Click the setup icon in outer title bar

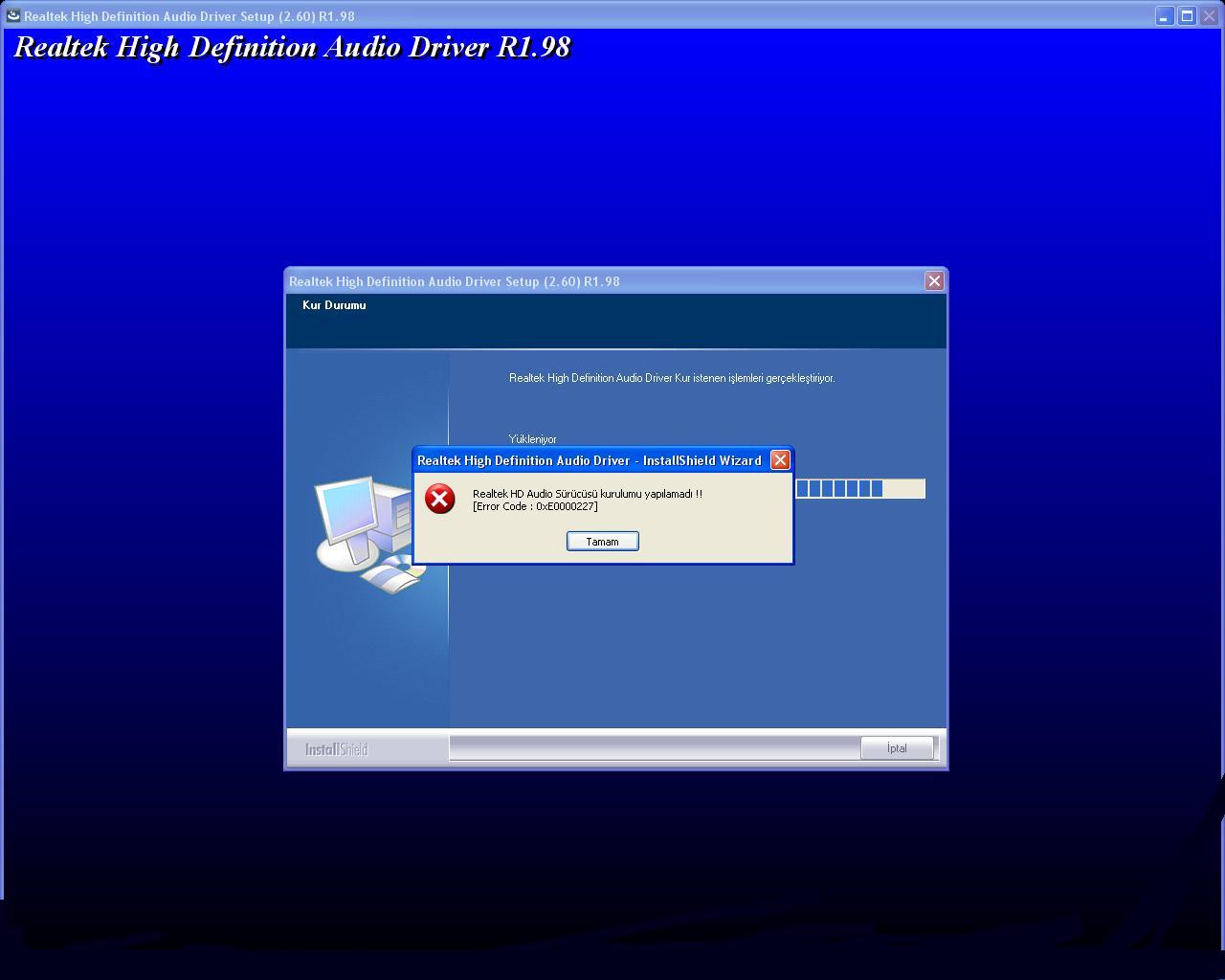pos(13,15)
